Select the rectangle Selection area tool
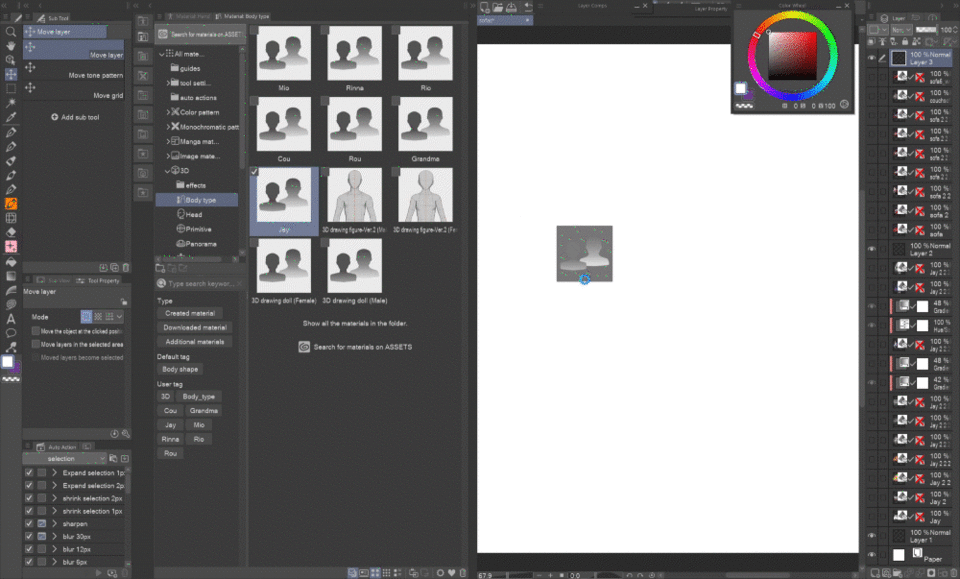Screen dimensions: 960x579 point(10,89)
